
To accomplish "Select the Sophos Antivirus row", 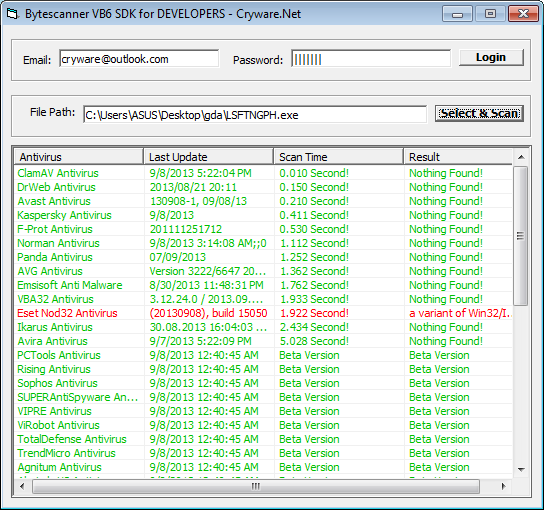I will pos(263,383).
